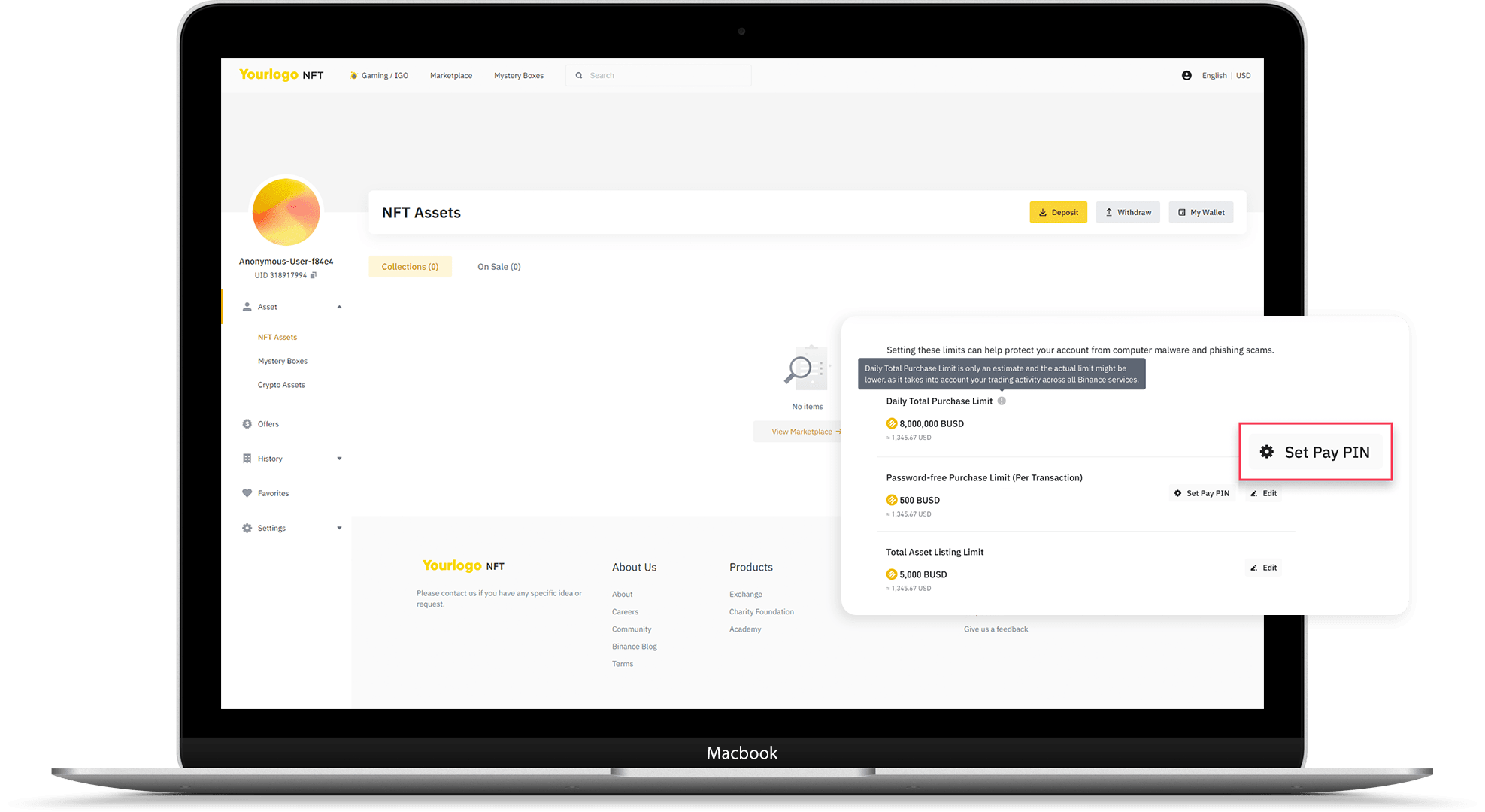Select the Collections (0) tab

(x=409, y=266)
